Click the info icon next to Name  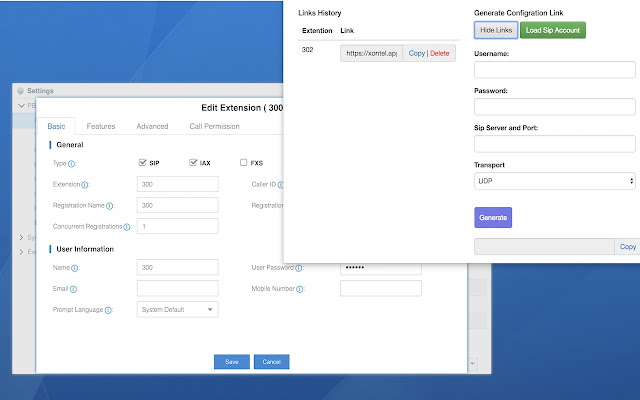coord(75,268)
